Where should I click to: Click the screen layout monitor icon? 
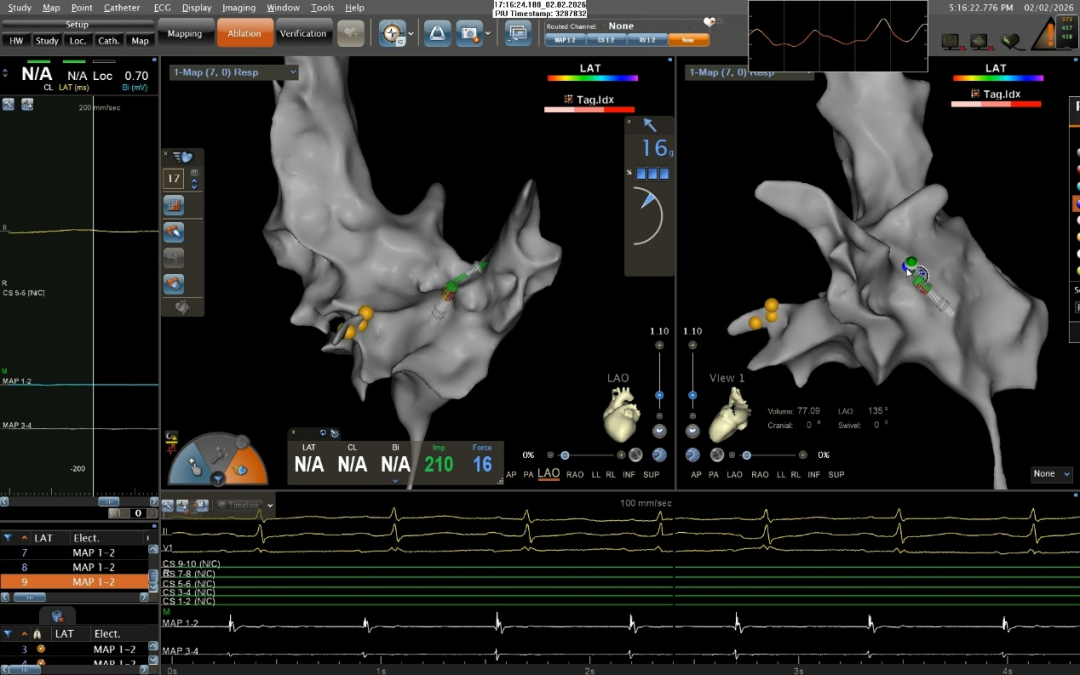click(x=517, y=34)
